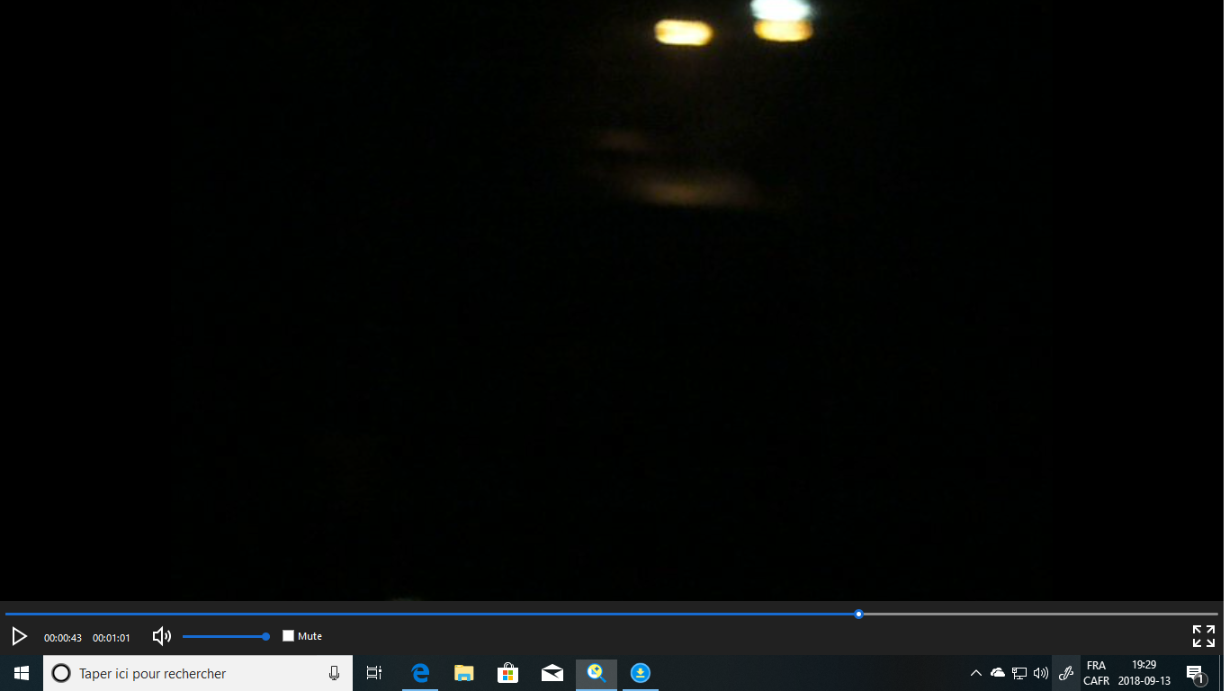Show hidden system tray icons

976,673
